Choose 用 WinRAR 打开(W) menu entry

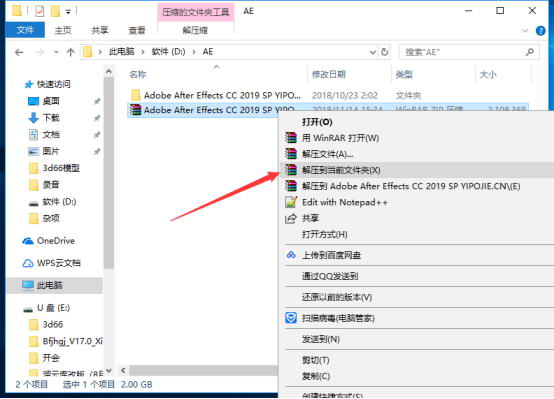pos(416,138)
